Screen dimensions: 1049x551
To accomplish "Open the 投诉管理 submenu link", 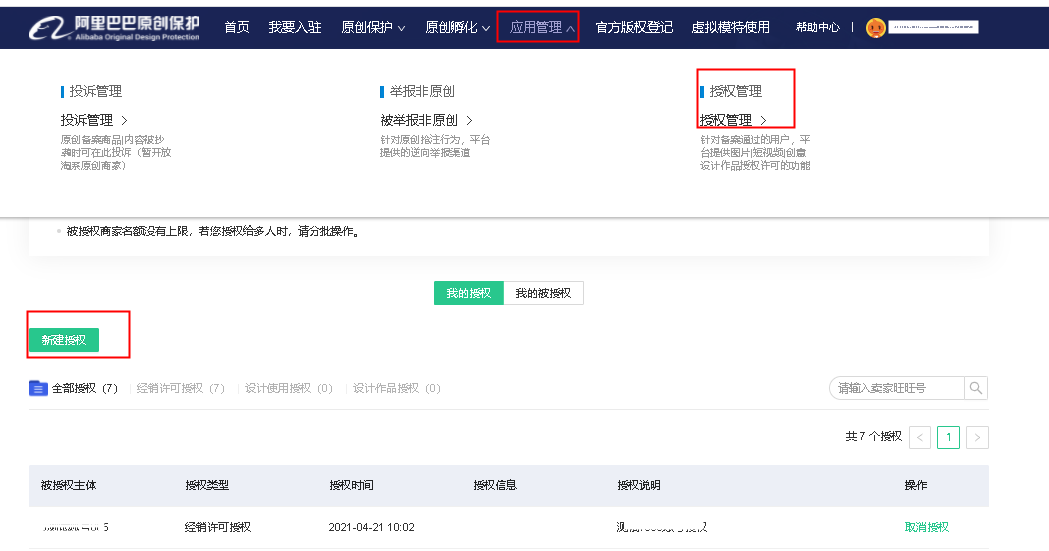I will (87, 120).
